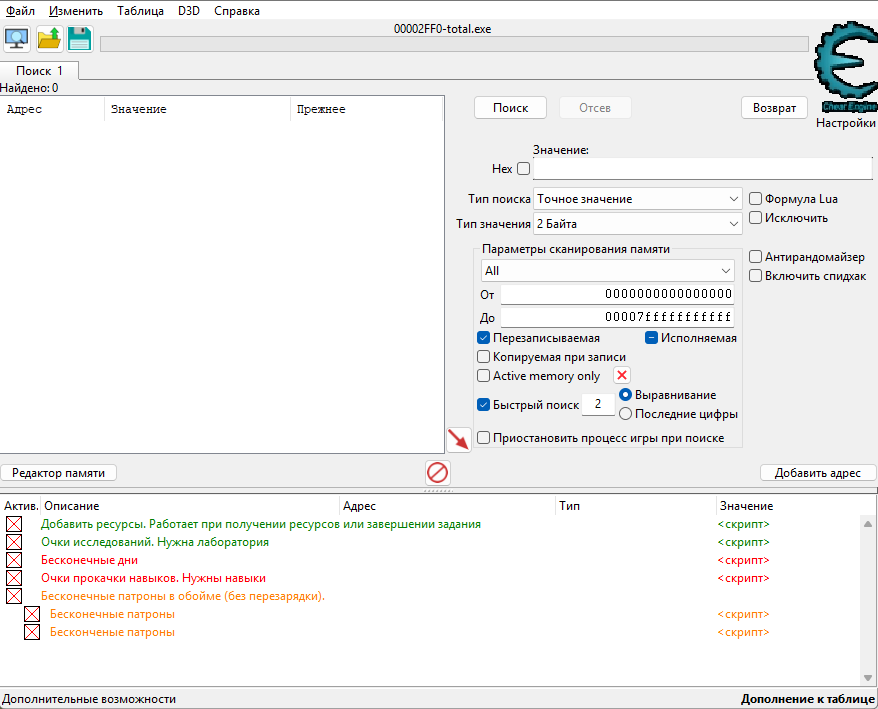Click the red cancel circle icon
Image resolution: width=878 pixels, height=709 pixels.
click(x=437, y=472)
